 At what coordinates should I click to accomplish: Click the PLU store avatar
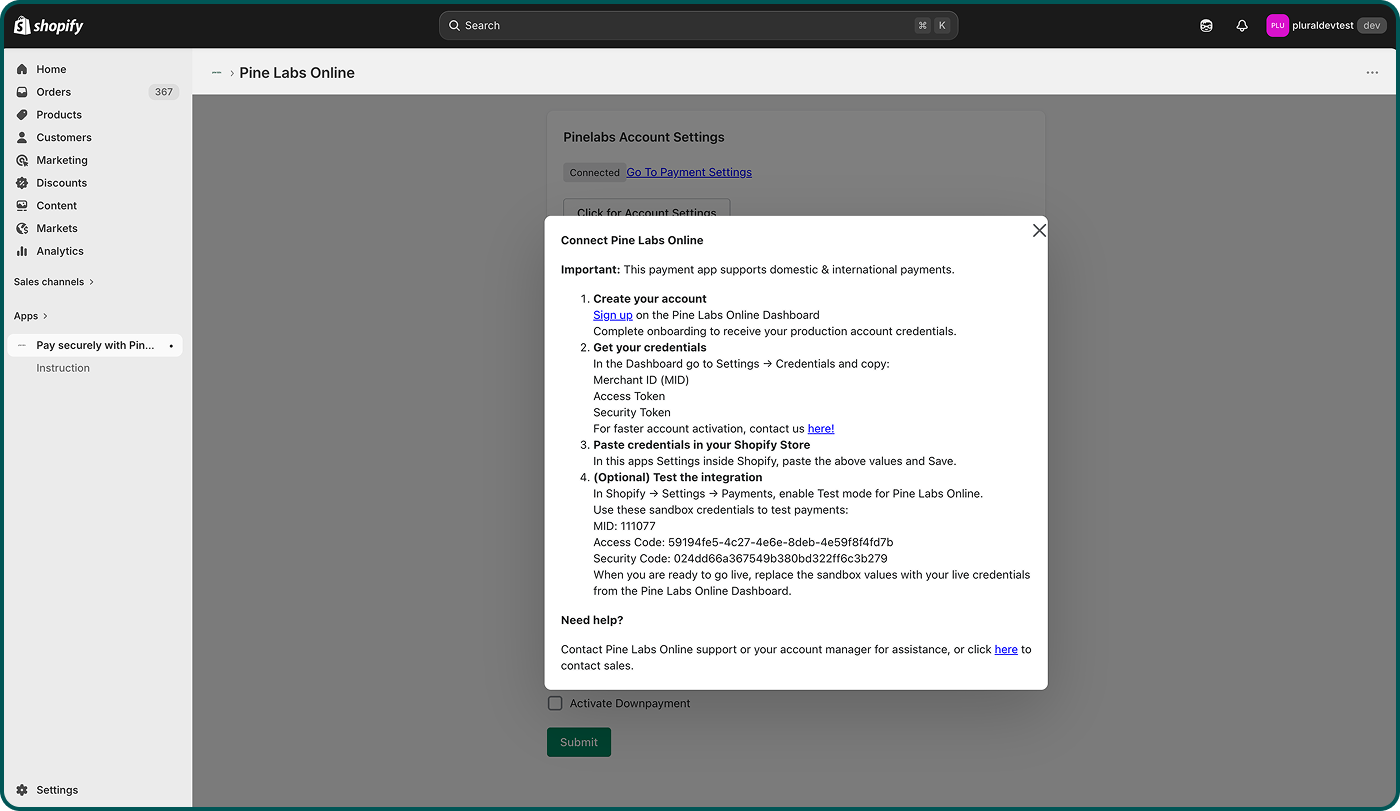1277,26
